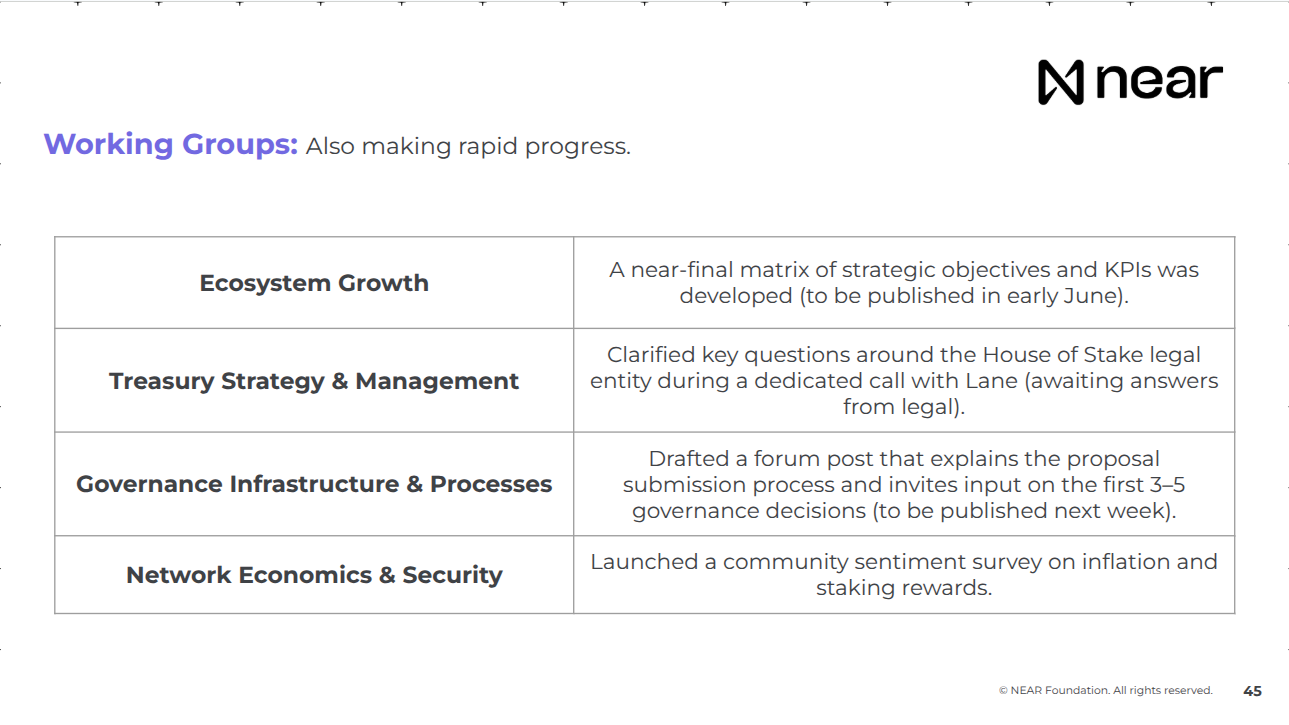This screenshot has width=1289, height=725.
Task: Click "Governance Infrastructure & Processes" row label
Action: click(314, 484)
